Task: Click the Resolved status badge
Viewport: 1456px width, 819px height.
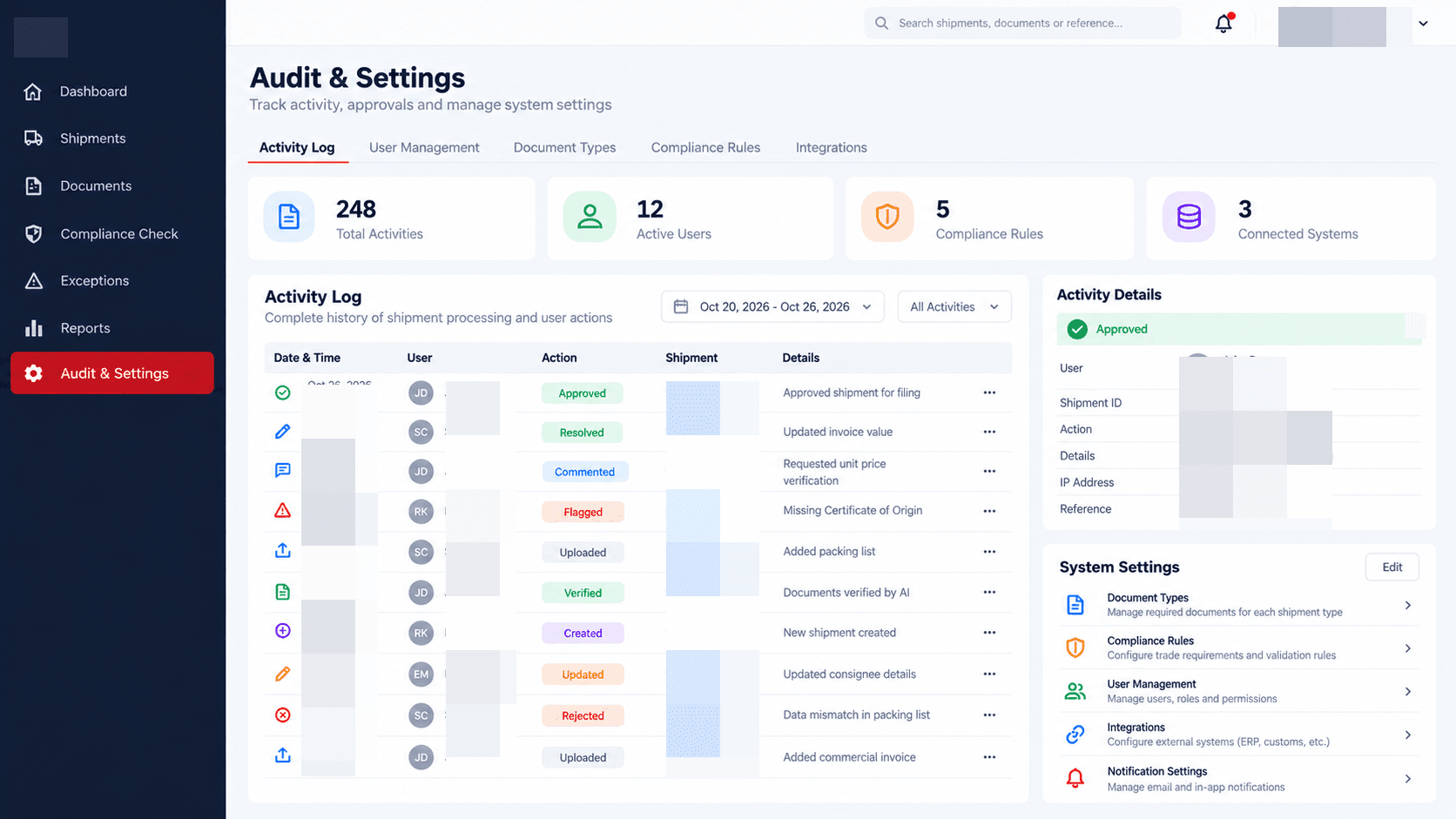Action: (x=582, y=433)
